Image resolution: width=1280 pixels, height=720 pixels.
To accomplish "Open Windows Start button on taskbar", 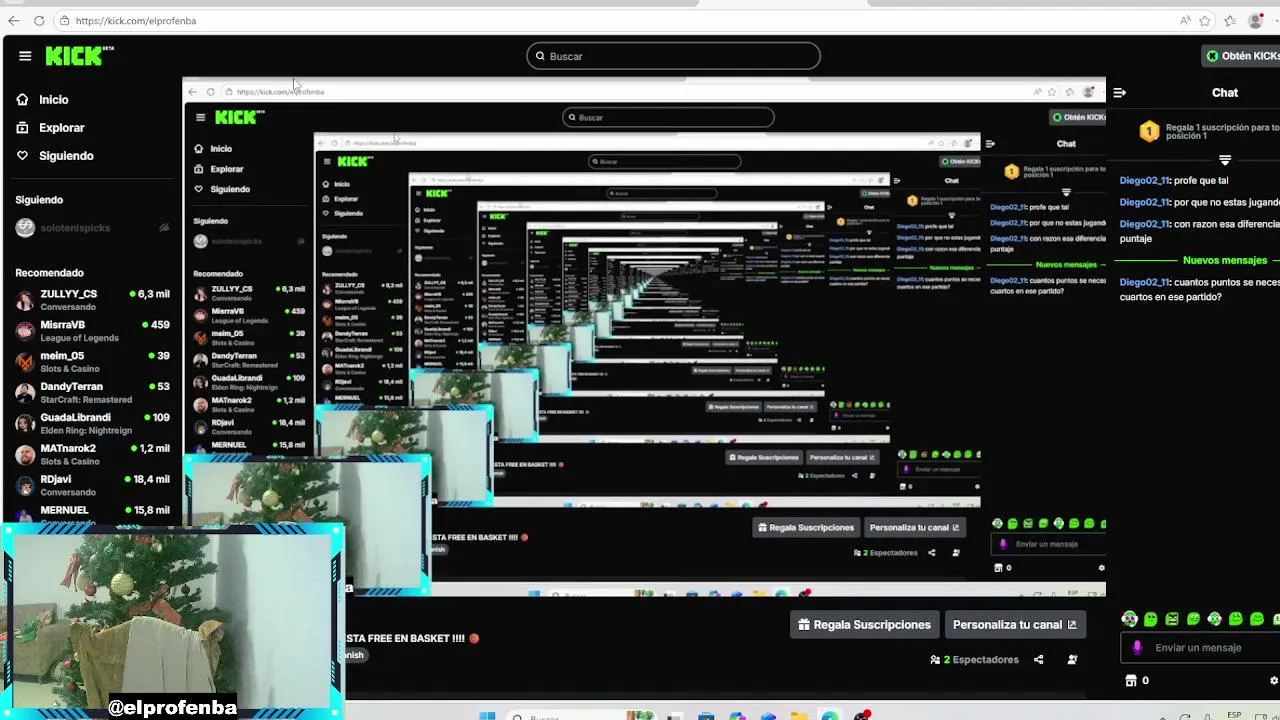I will pos(487,717).
